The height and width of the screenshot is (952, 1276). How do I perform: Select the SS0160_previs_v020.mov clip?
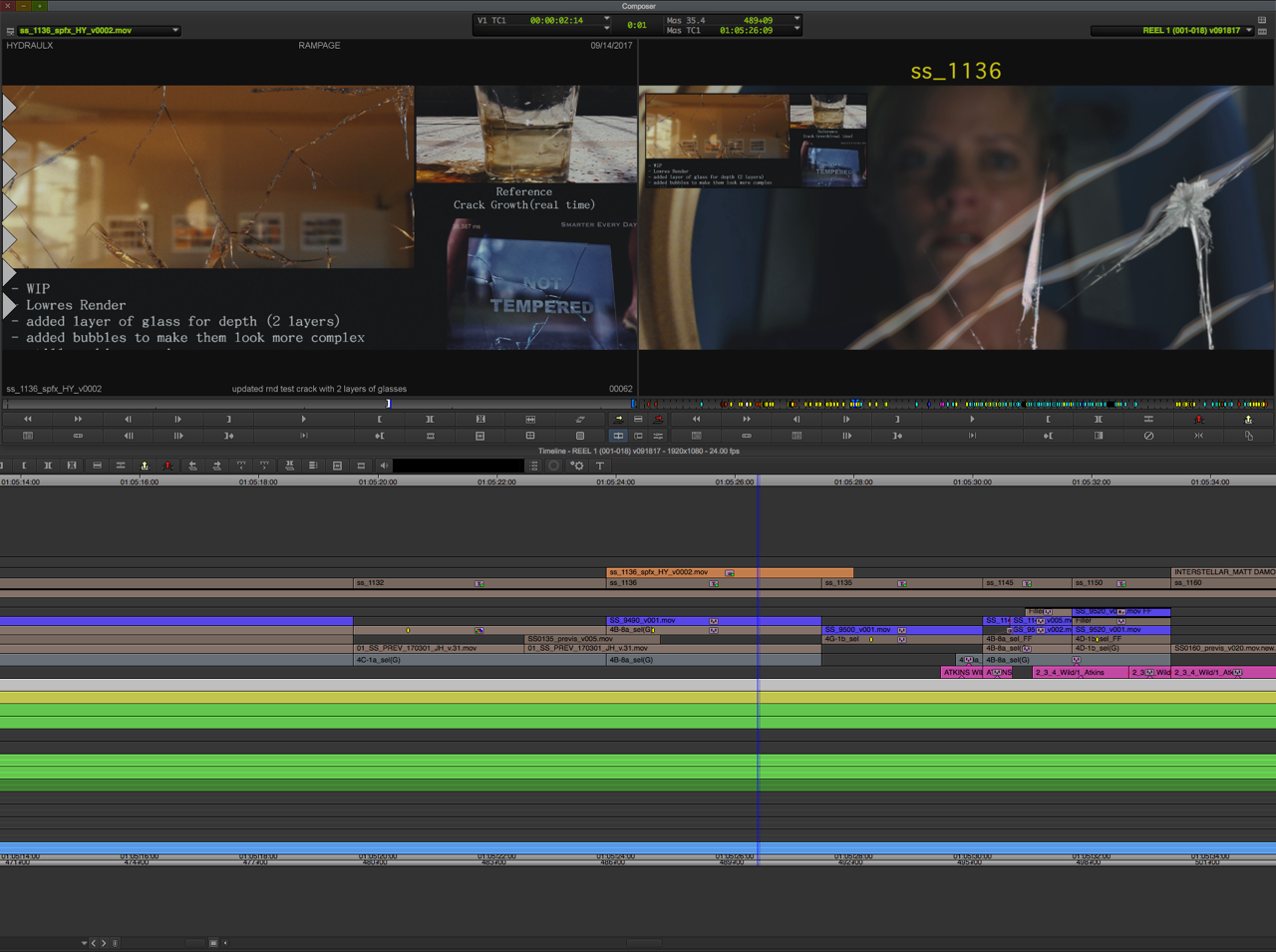pos(1223,648)
